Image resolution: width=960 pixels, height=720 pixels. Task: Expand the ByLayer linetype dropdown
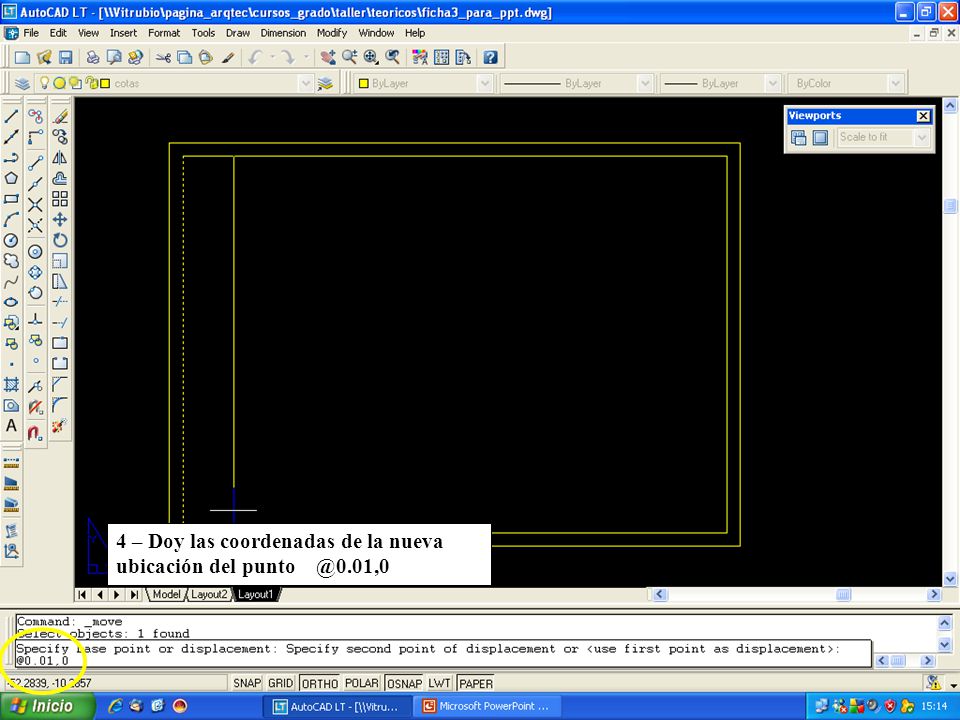(x=644, y=83)
